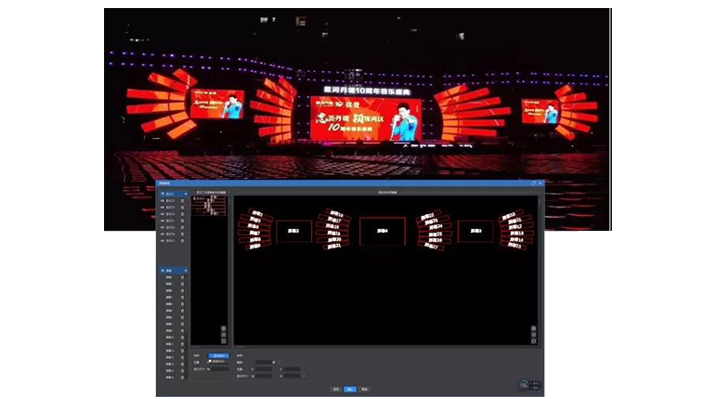
Task: Click bottom fit icon in small preview panel
Action: [x=223, y=341]
